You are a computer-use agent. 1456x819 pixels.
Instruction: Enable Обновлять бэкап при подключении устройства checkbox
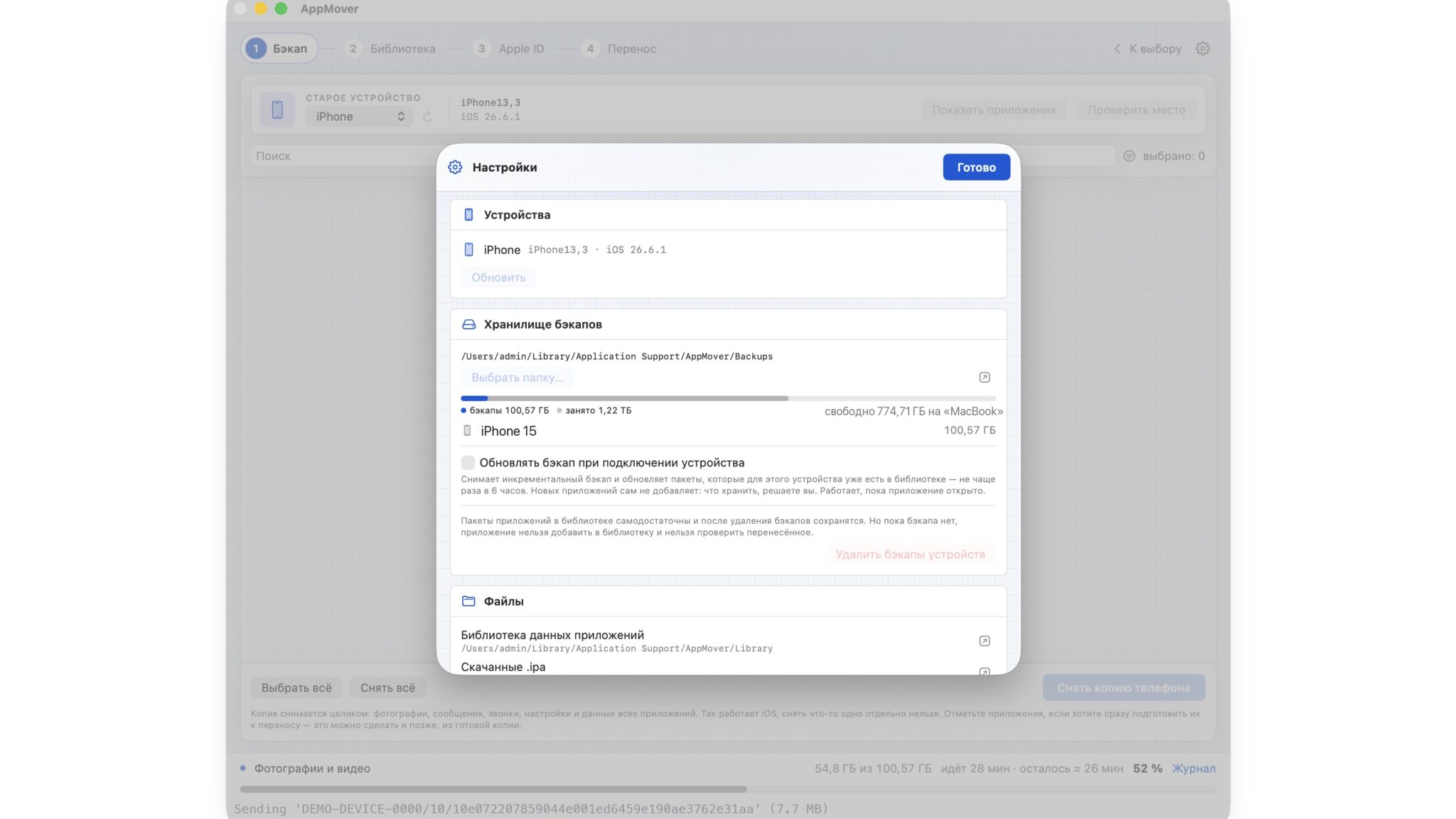(x=468, y=463)
